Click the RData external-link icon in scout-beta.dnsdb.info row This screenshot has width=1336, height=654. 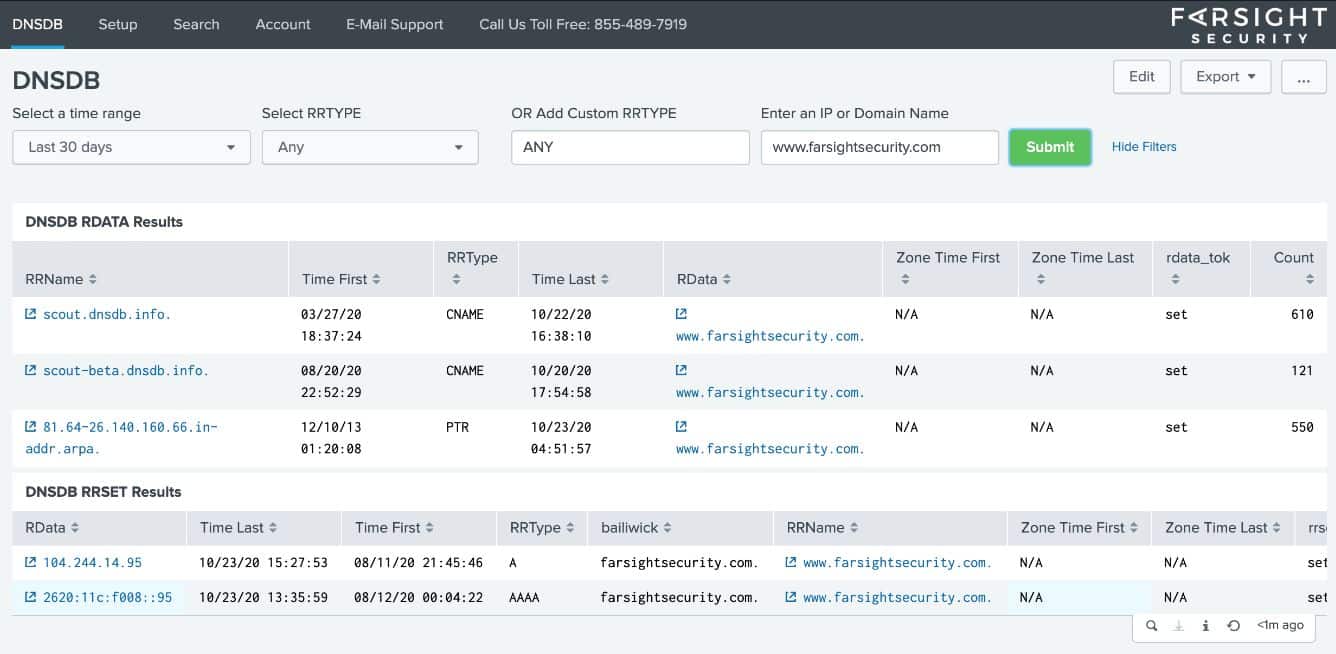pyautogui.click(x=681, y=370)
